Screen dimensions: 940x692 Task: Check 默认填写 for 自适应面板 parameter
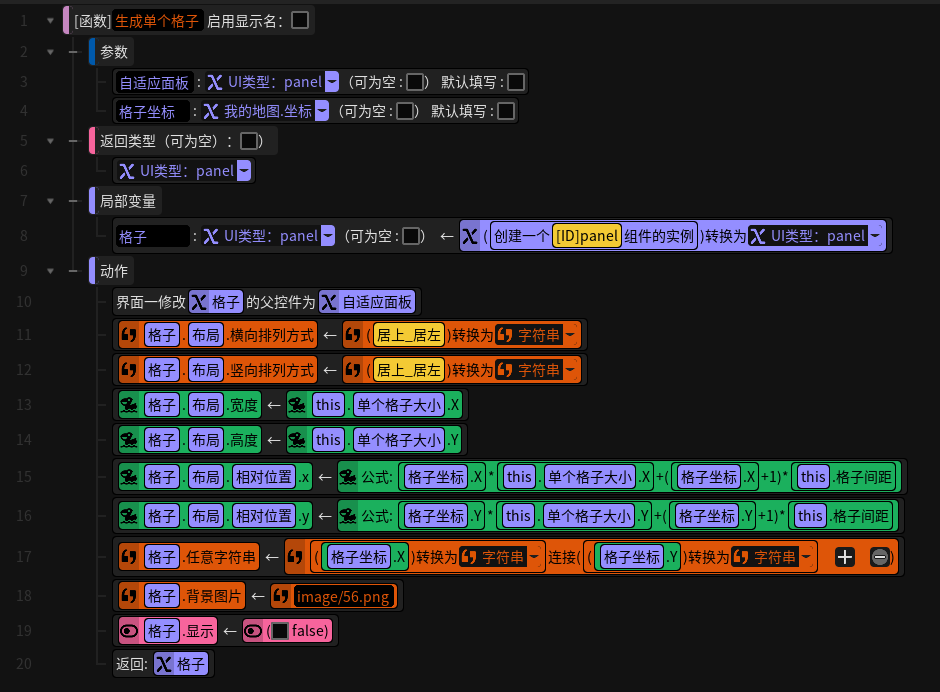pos(516,82)
